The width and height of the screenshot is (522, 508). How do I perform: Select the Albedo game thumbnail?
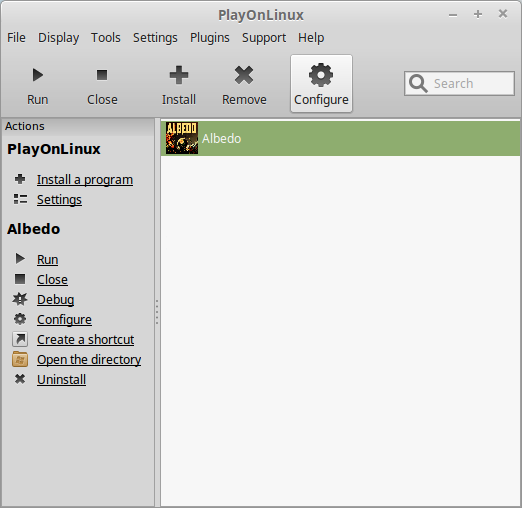(x=182, y=138)
